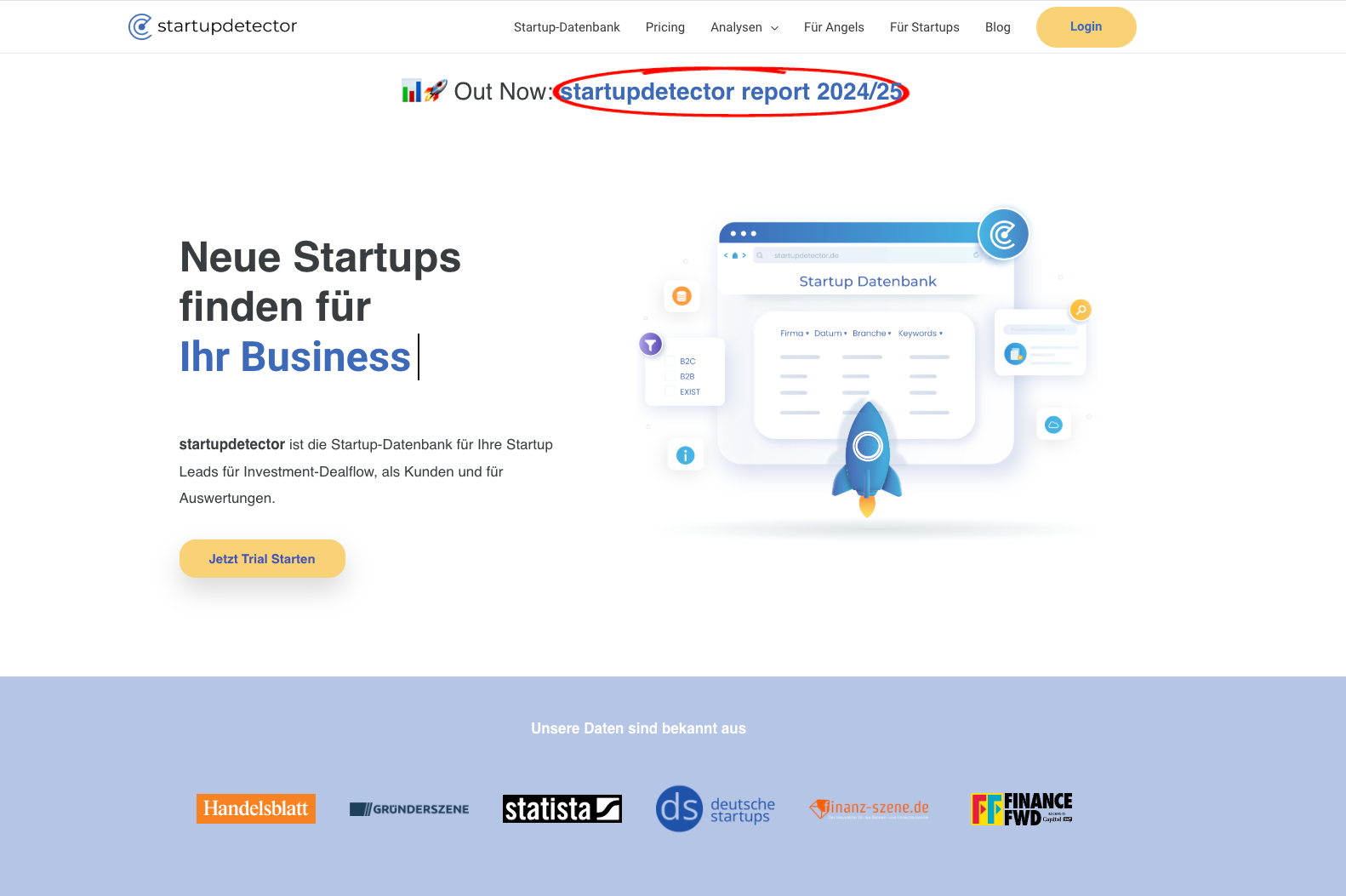Expand the Analysen dropdown menu
Viewport: 1346px width, 896px height.
click(x=744, y=27)
